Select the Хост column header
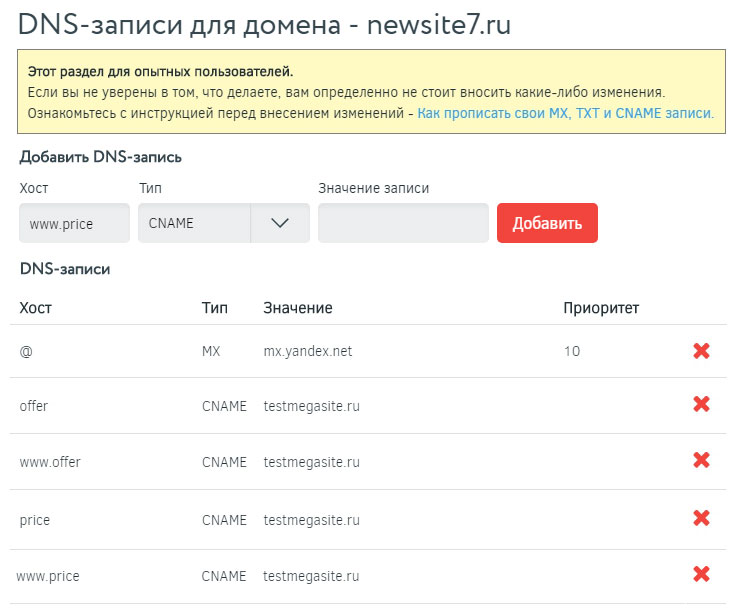Screen dimensions: 740x615 pyautogui.click(x=35, y=307)
